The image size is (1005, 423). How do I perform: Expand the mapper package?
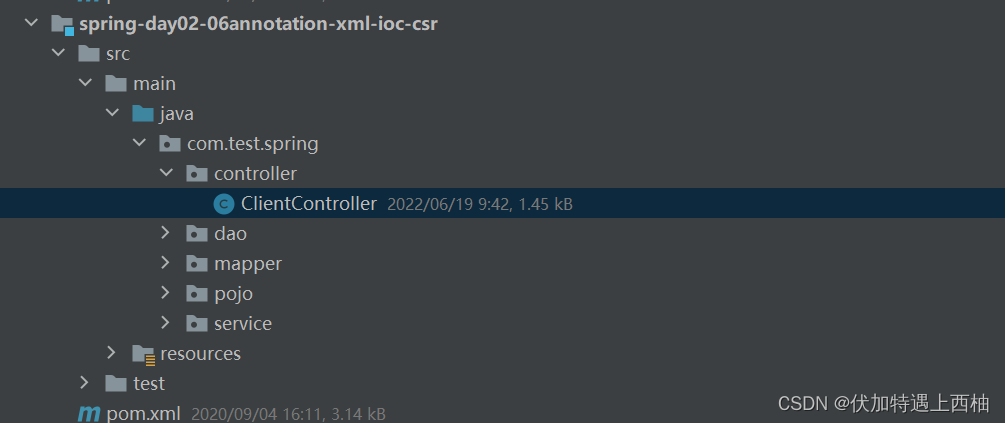(x=165, y=263)
